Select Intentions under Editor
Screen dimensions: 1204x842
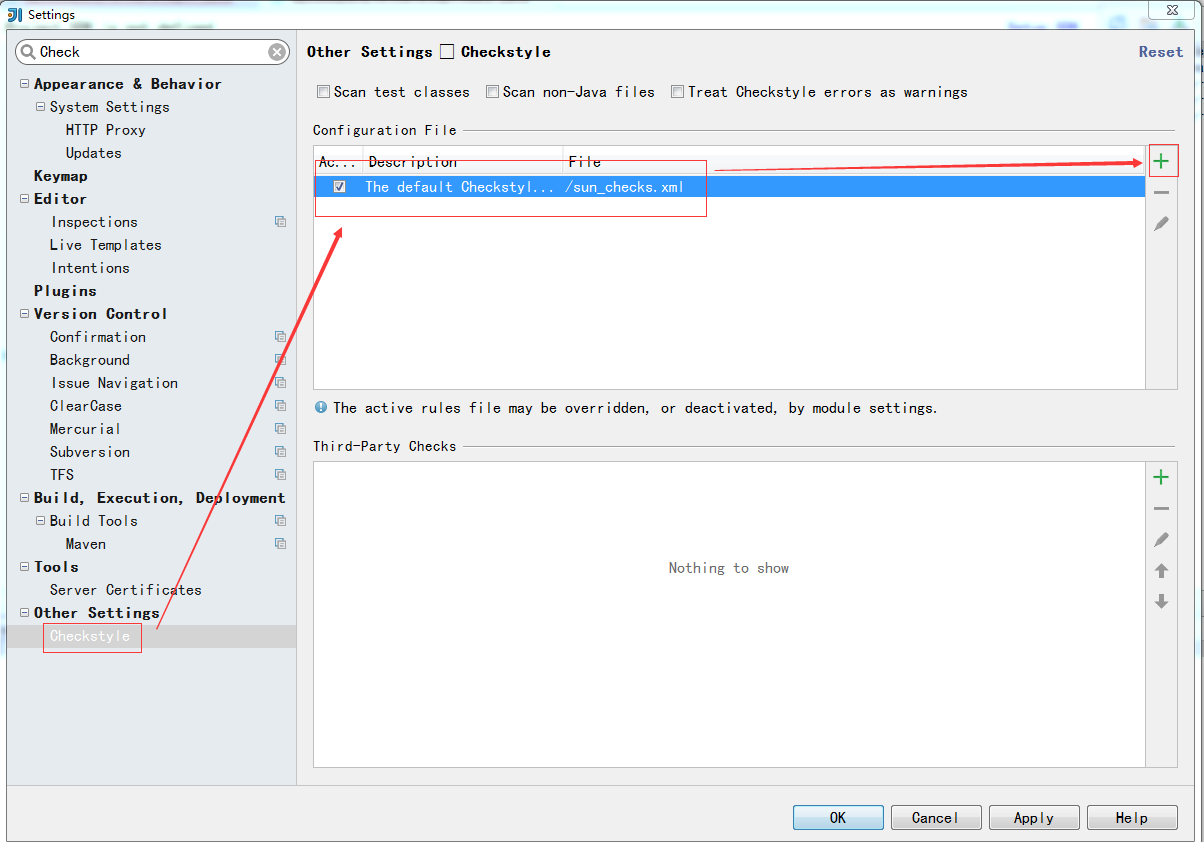pyautogui.click(x=90, y=268)
